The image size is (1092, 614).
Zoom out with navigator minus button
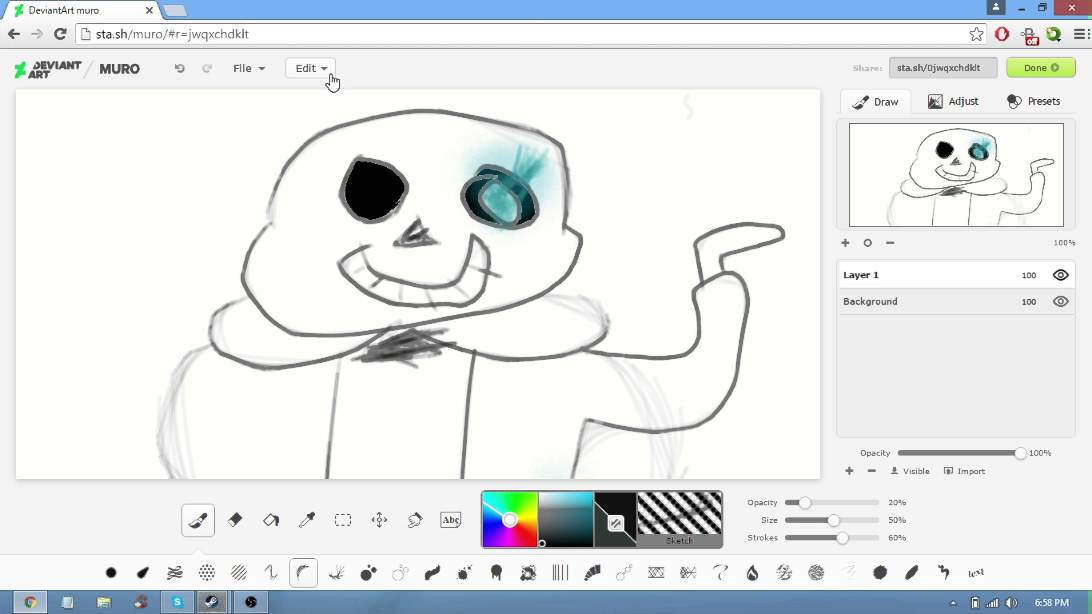pyautogui.click(x=889, y=243)
